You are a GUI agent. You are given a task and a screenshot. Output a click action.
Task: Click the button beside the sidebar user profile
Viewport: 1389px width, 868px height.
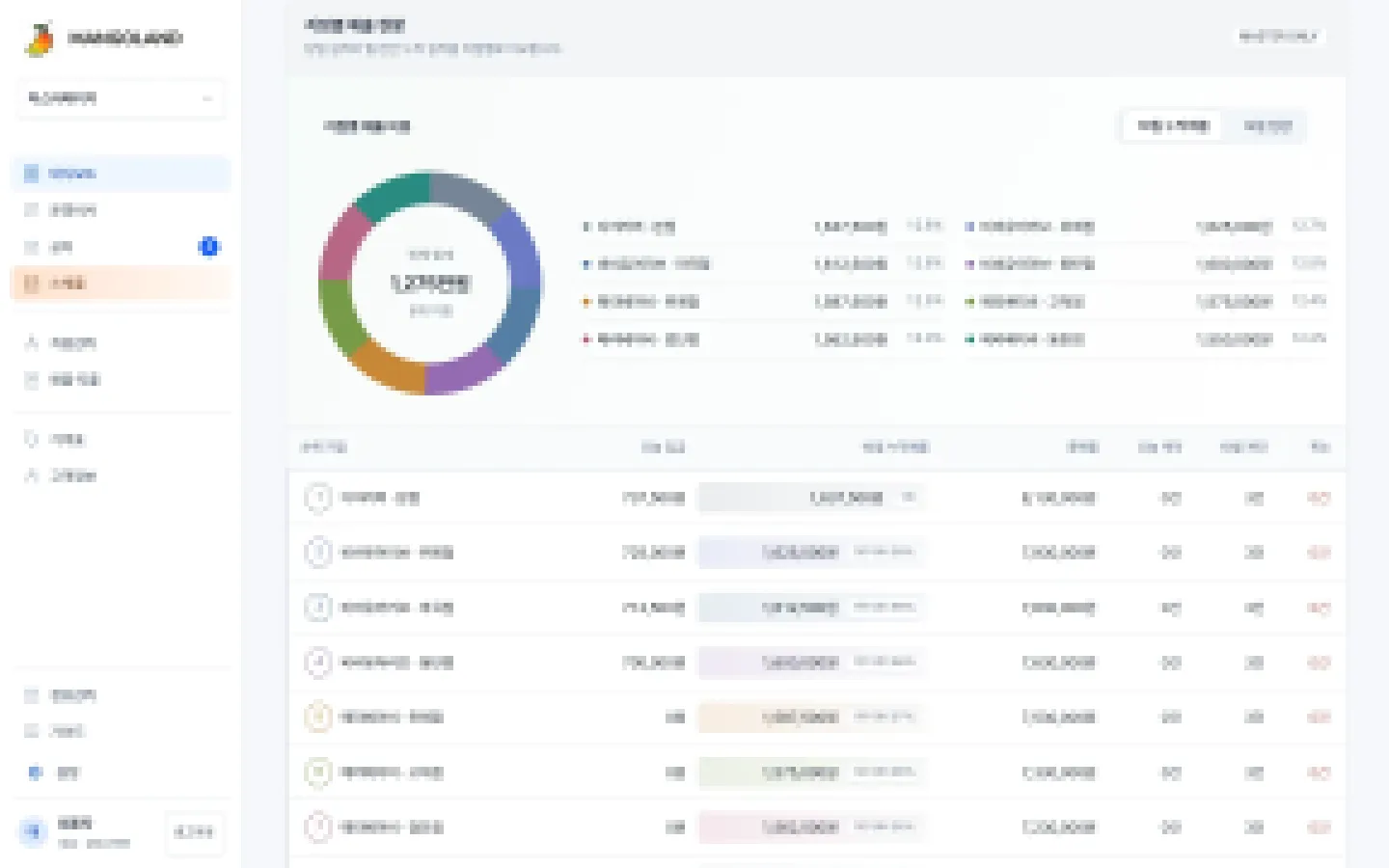click(194, 831)
